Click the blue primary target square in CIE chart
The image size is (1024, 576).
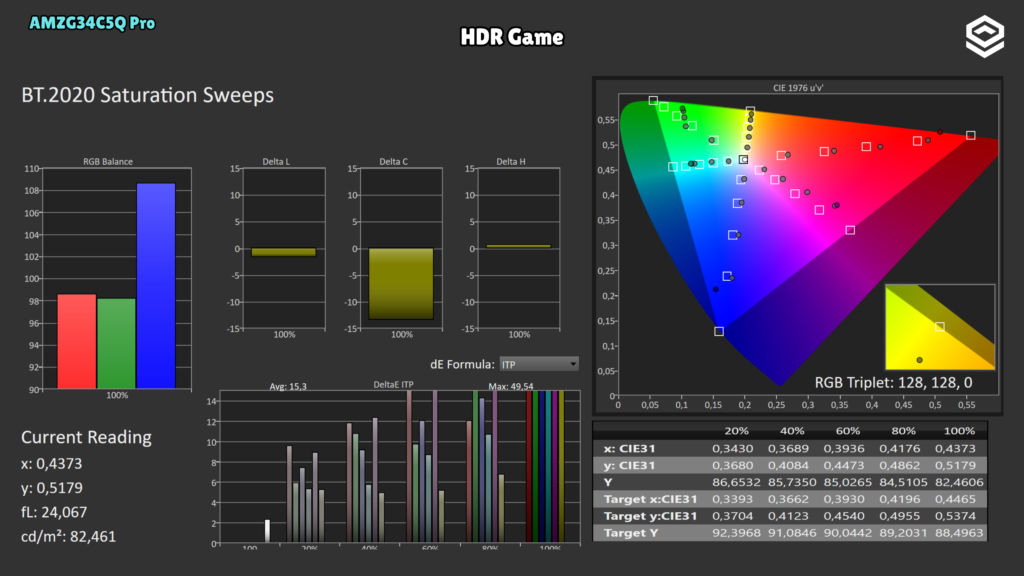pos(718,331)
